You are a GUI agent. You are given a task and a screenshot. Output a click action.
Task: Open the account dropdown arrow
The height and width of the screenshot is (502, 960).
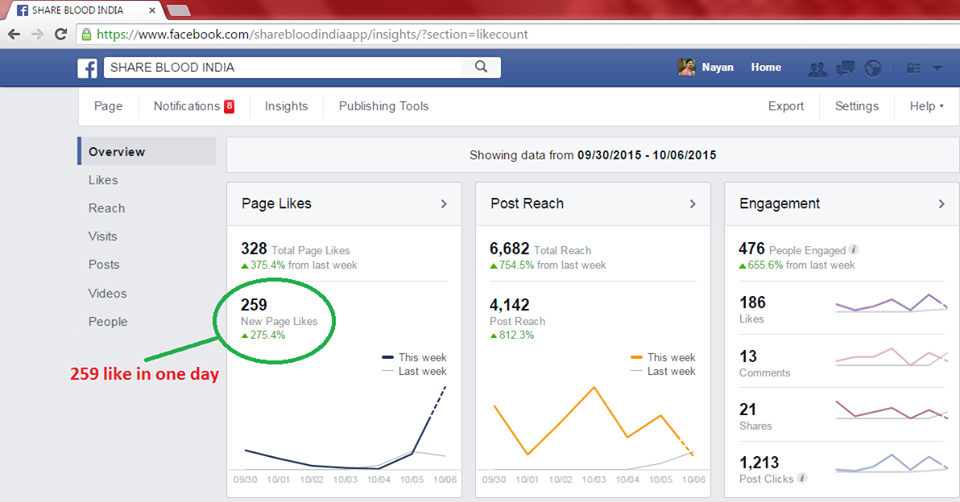tap(937, 68)
